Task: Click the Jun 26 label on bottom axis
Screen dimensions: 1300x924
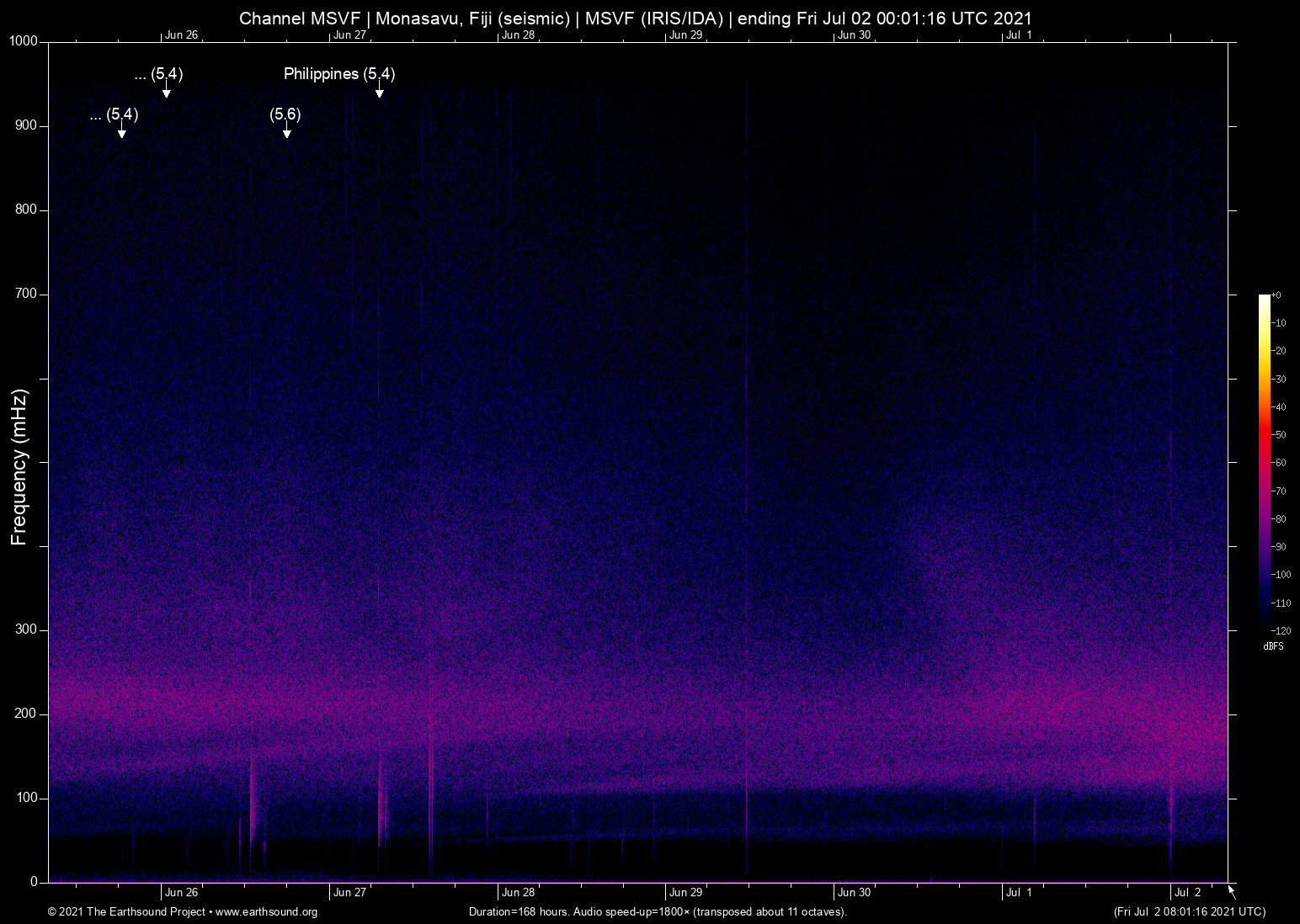Action: tap(182, 893)
